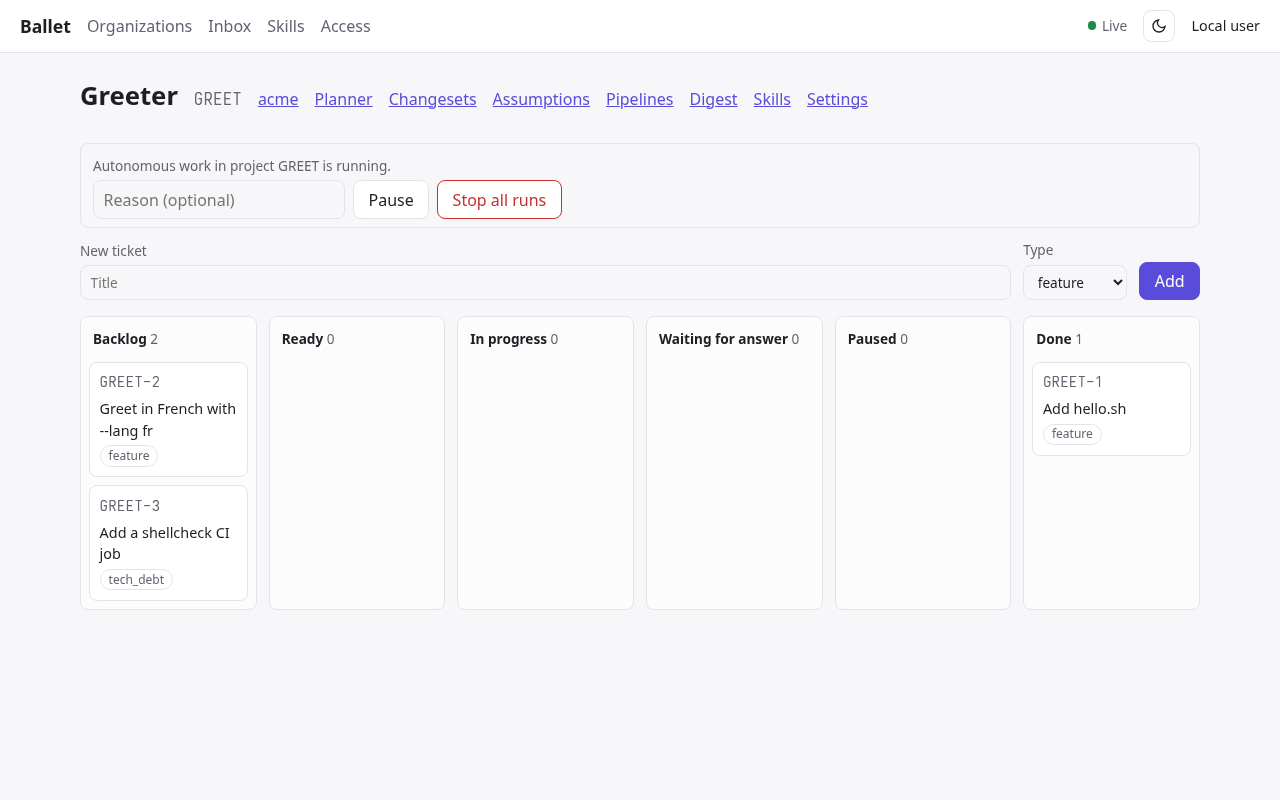Screen dimensions: 1280x800
Task: Click the Local user account label
Action: pos(1225,26)
